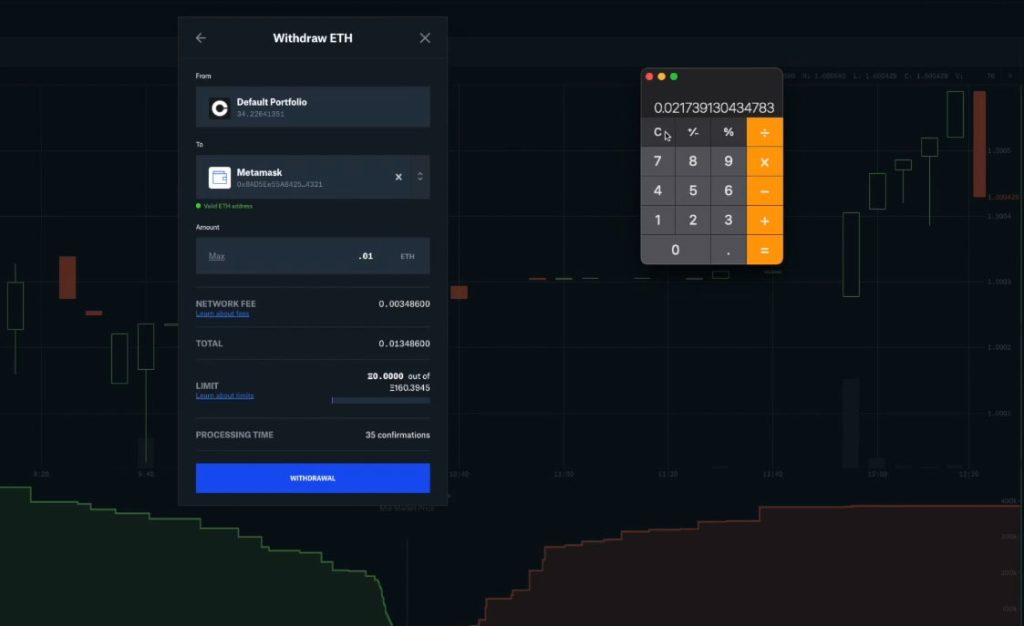Close the Withdraw ETH dialog
Image resolution: width=1024 pixels, height=626 pixels.
click(424, 38)
